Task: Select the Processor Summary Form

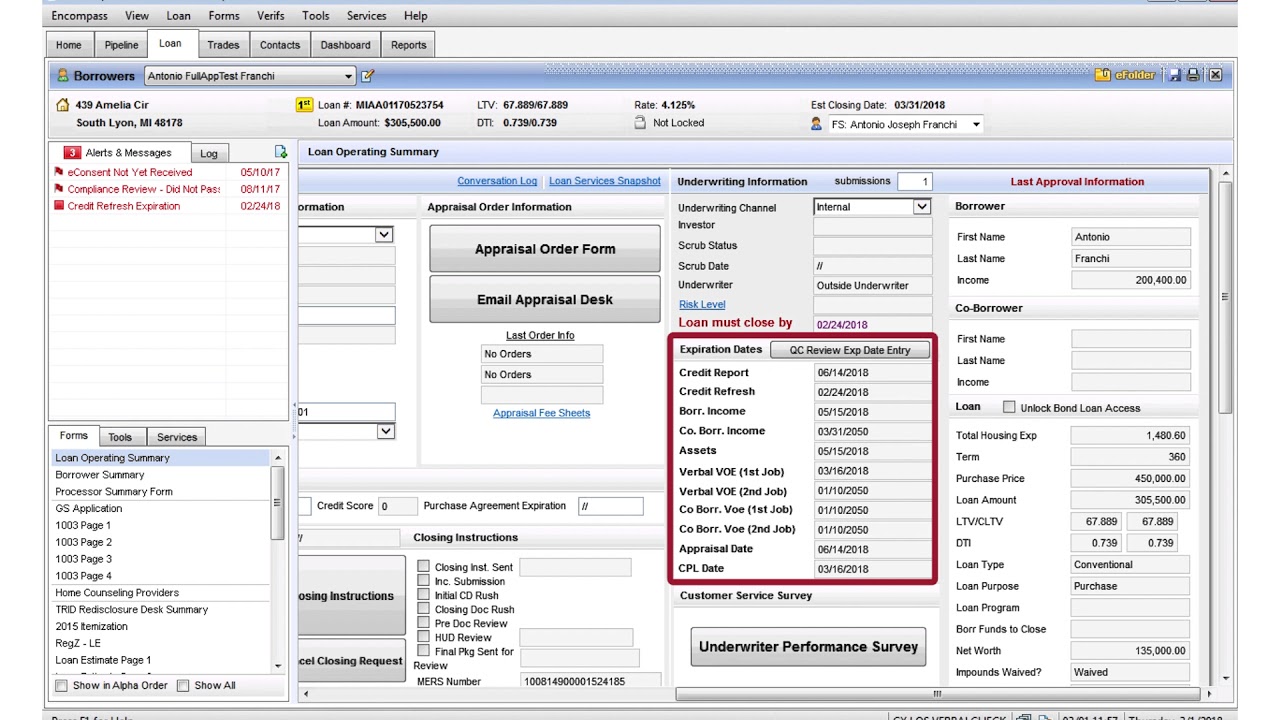Action: [113, 492]
